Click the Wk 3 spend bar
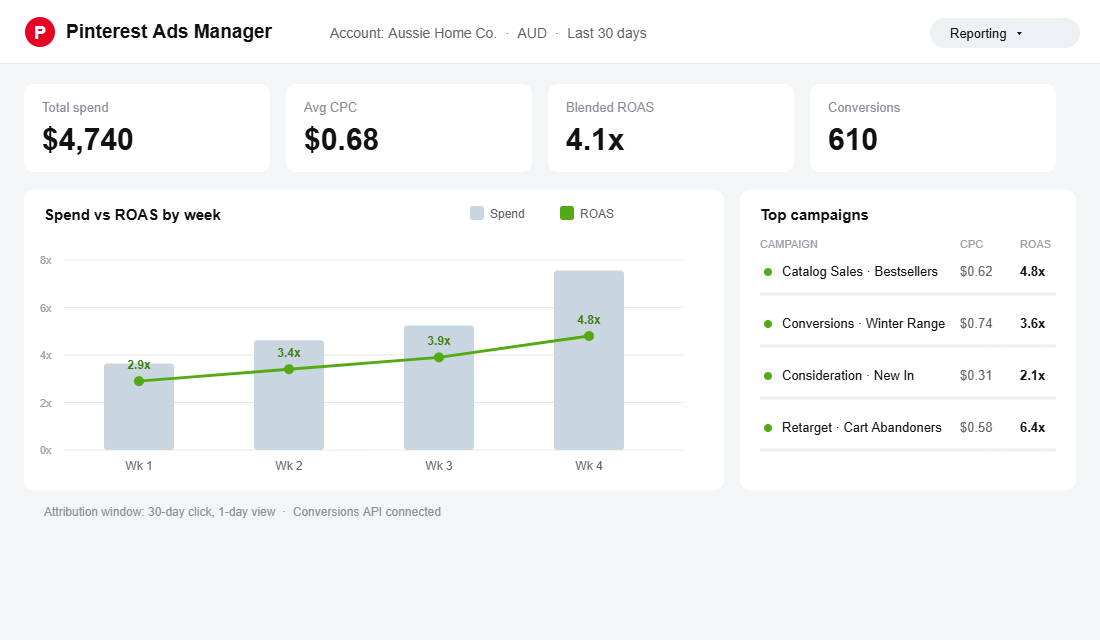The height and width of the screenshot is (640, 1100). pos(439,387)
